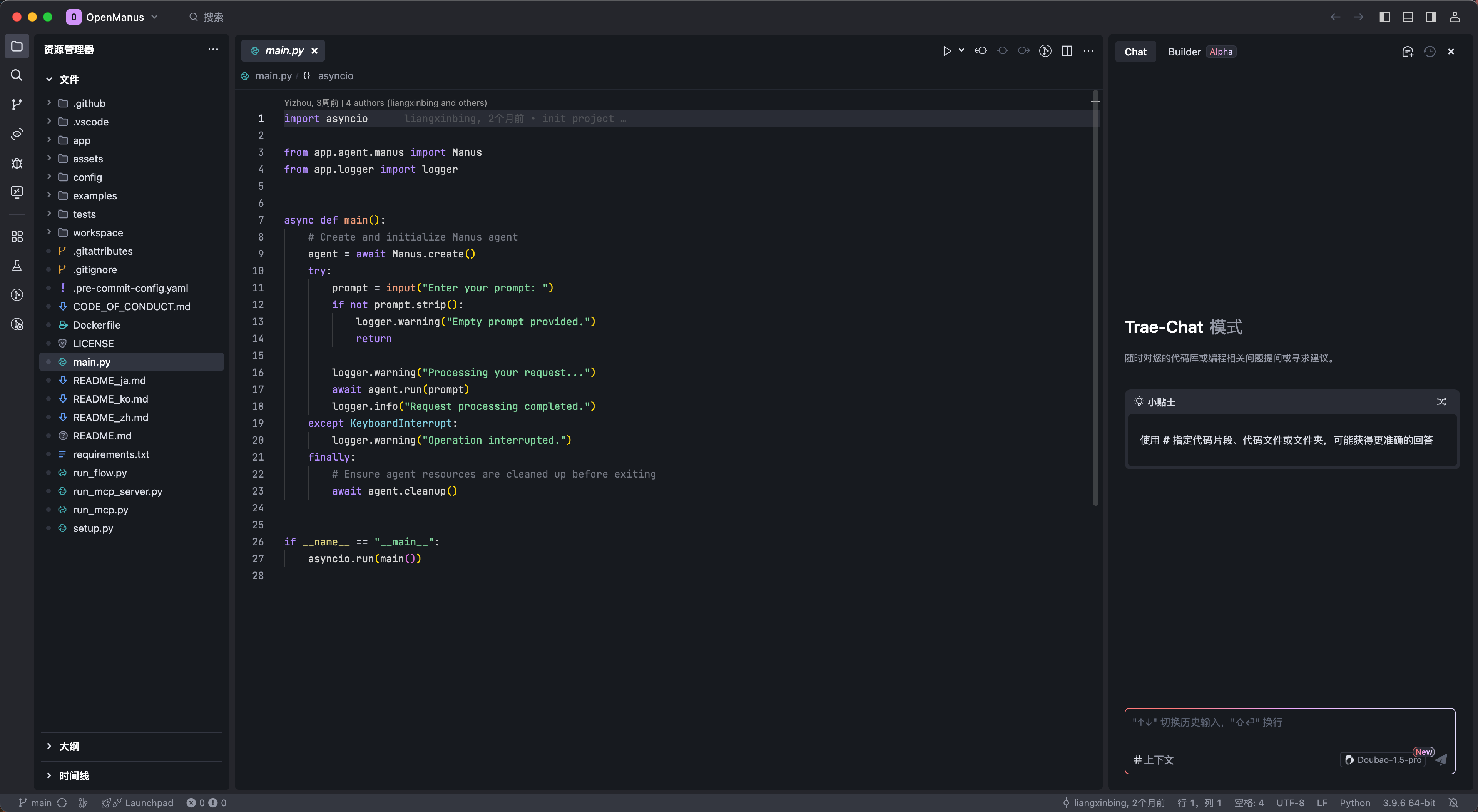Viewport: 1478px width, 812px height.
Task: Open the OpenManus project dropdown
Action: click(115, 17)
